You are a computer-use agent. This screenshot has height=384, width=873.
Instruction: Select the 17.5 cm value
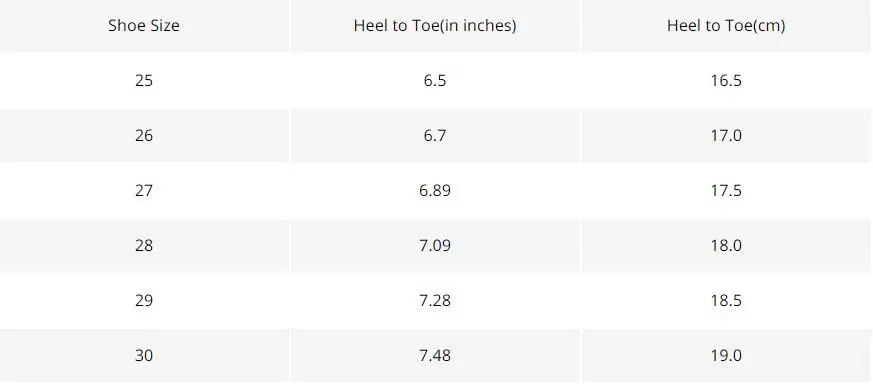pos(726,191)
